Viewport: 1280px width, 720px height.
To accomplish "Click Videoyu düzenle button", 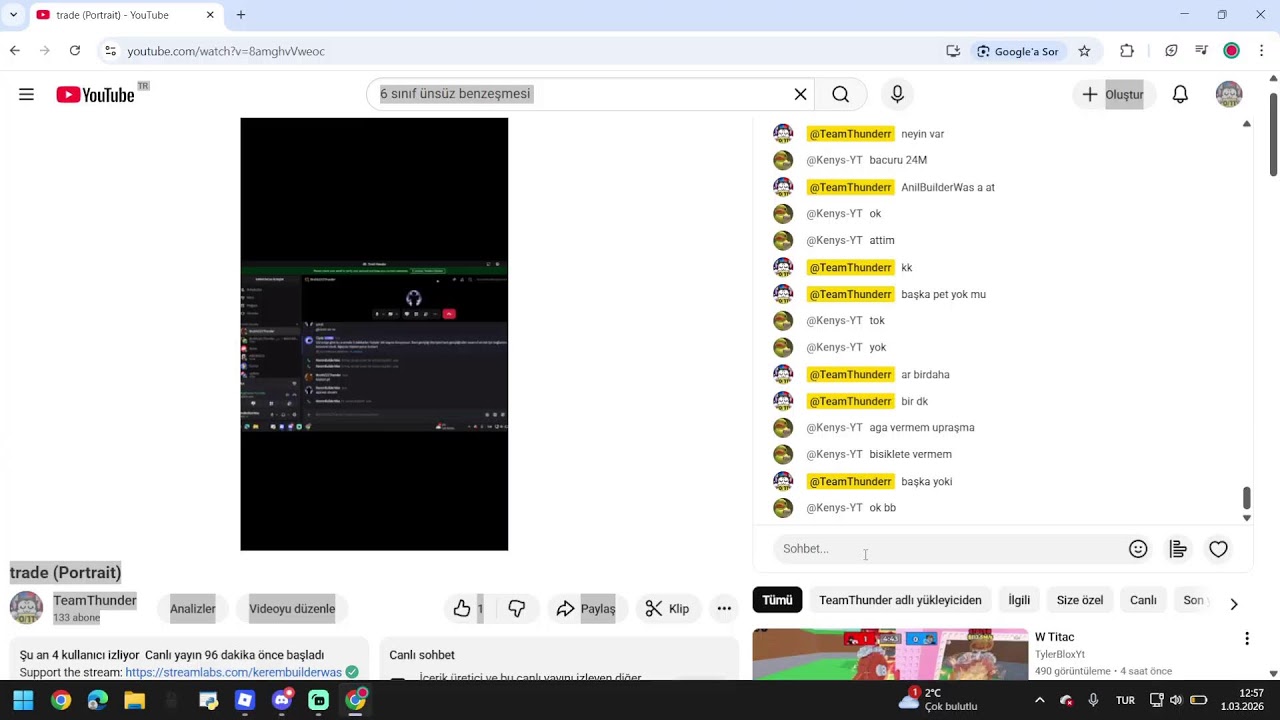I will click(292, 608).
